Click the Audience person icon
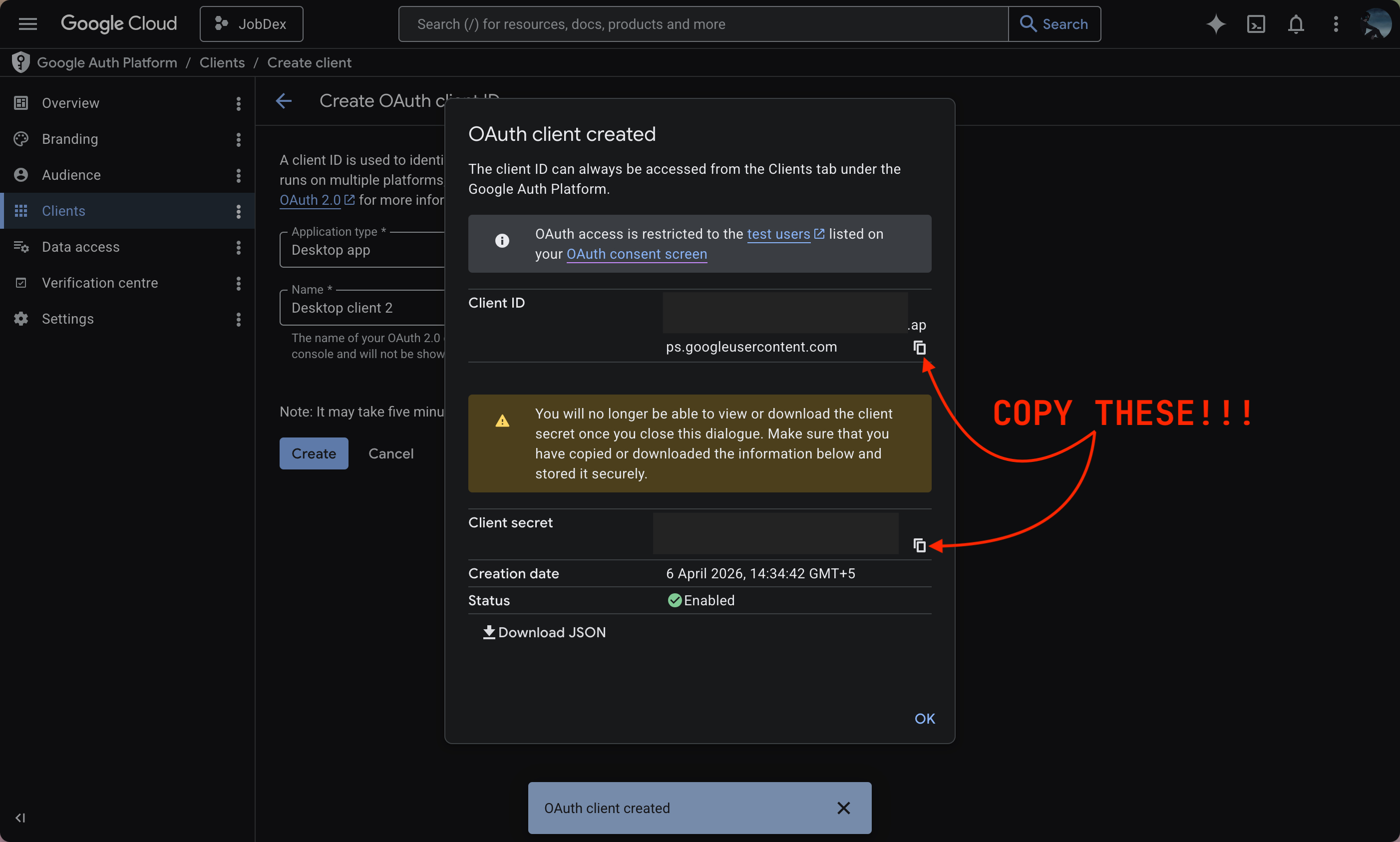1400x842 pixels. click(x=21, y=175)
